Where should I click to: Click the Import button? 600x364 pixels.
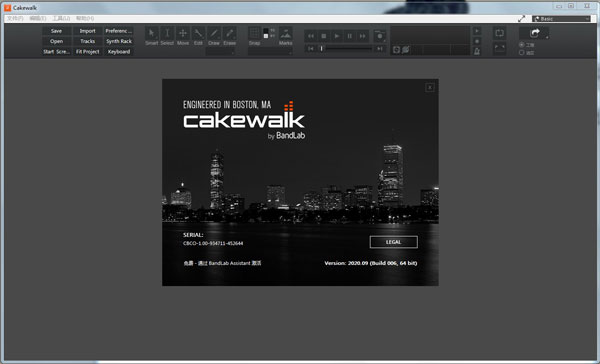tap(88, 31)
